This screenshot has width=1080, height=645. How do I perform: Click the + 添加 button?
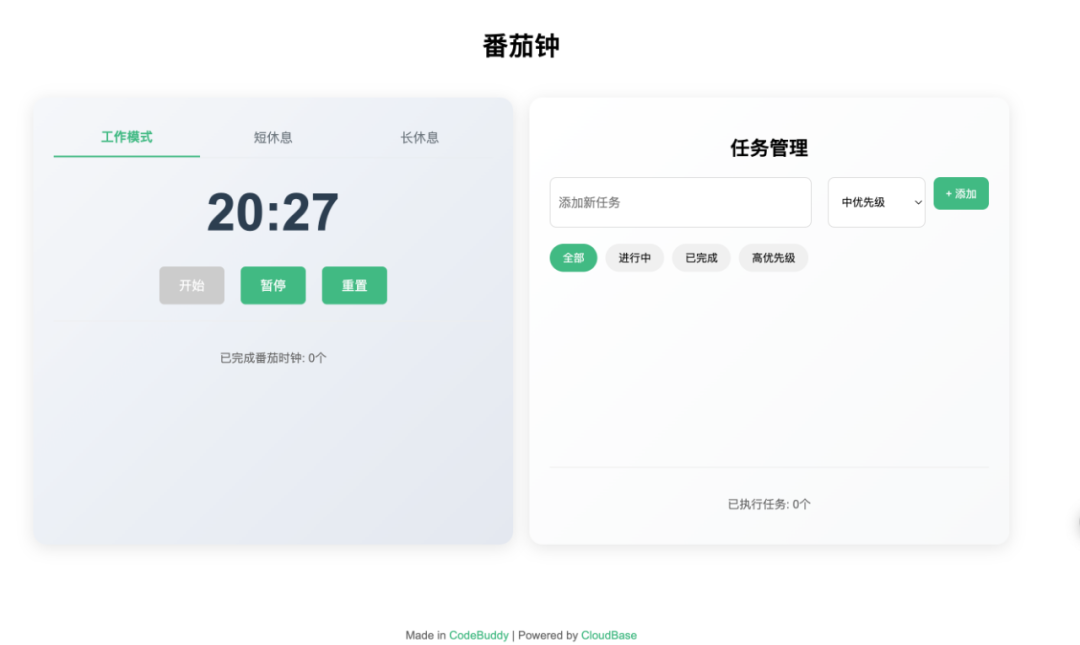point(961,194)
